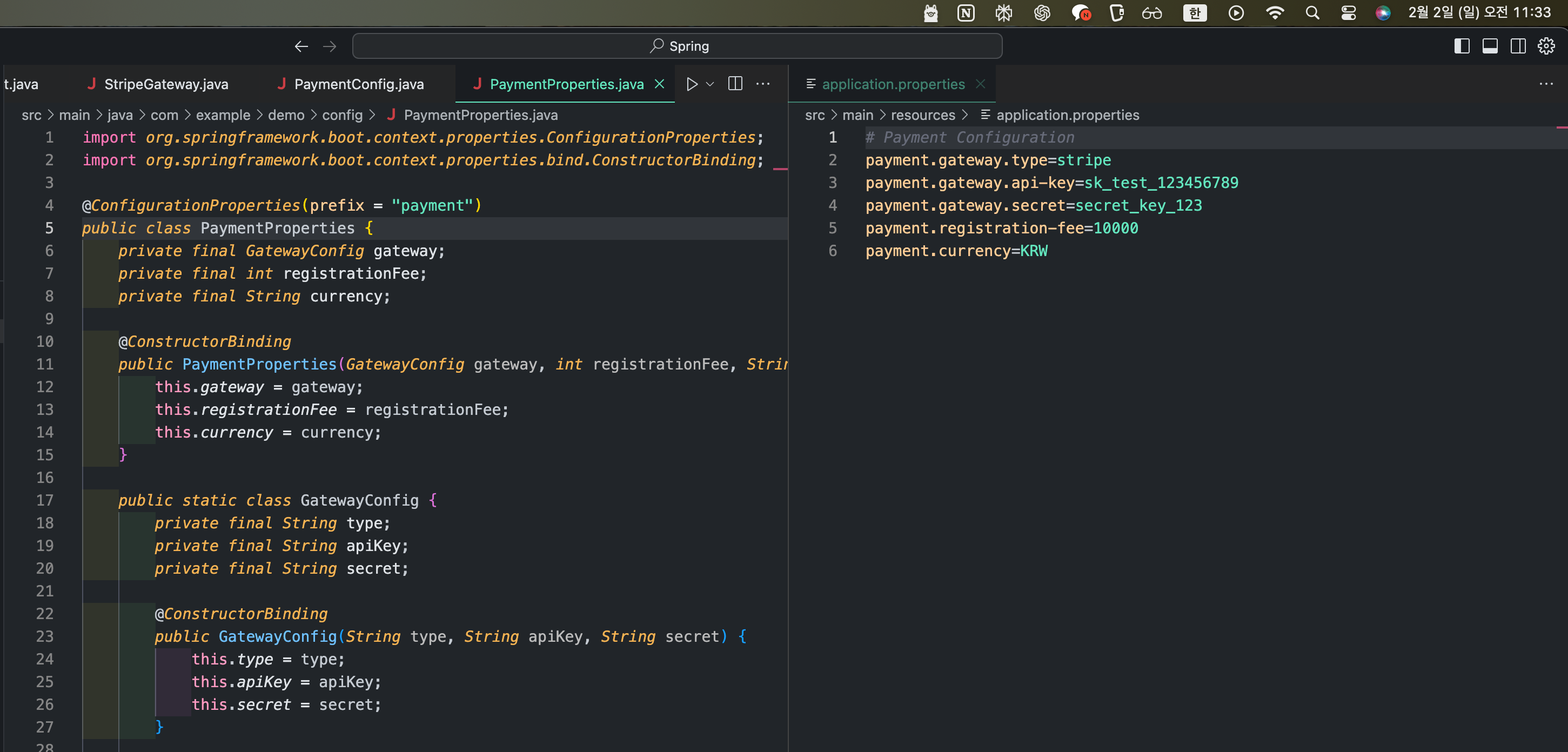The height and width of the screenshot is (752, 1568).
Task: Expand the config breadcrumb folder
Action: (342, 115)
